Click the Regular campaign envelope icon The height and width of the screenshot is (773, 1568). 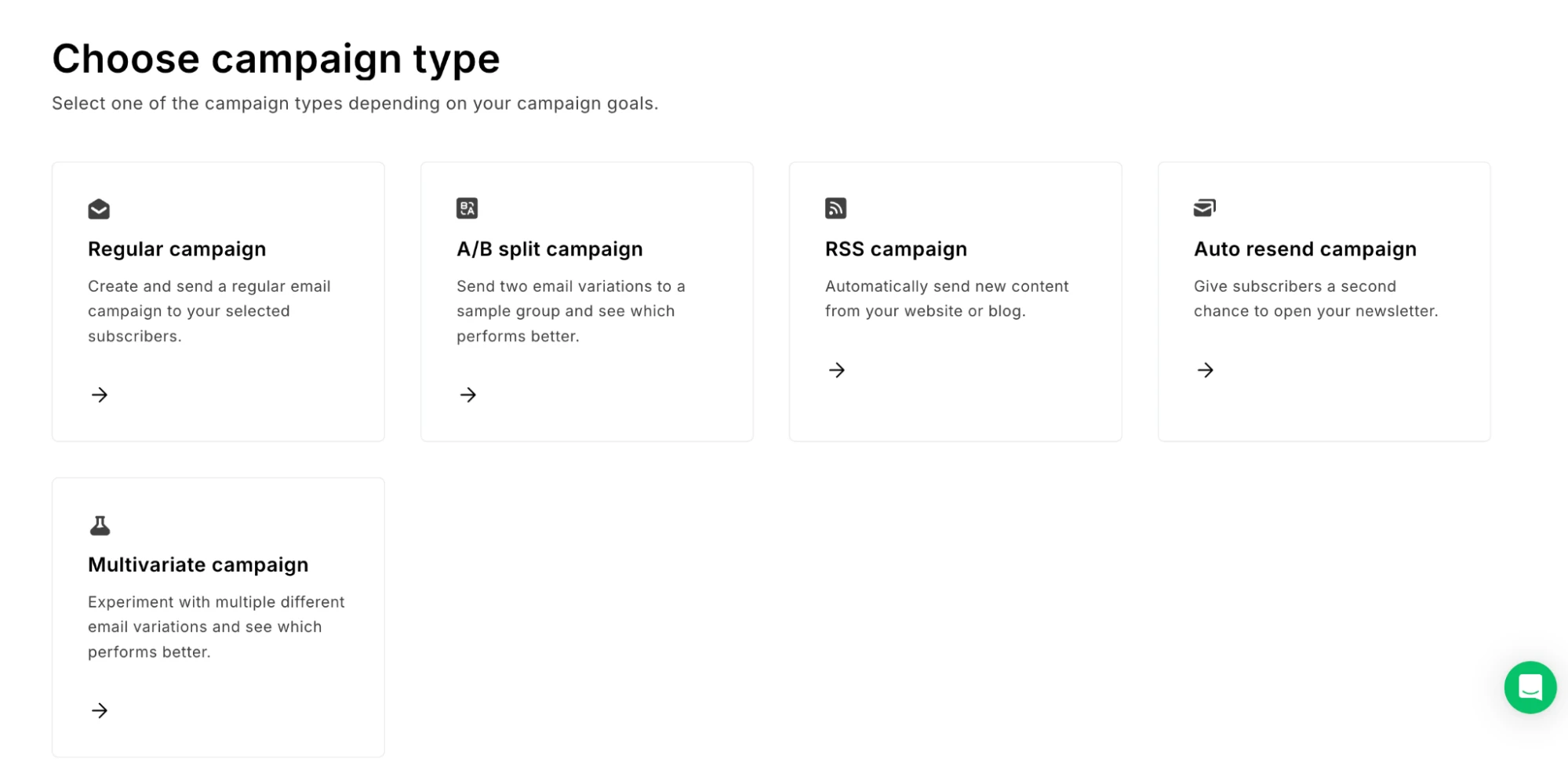99,209
